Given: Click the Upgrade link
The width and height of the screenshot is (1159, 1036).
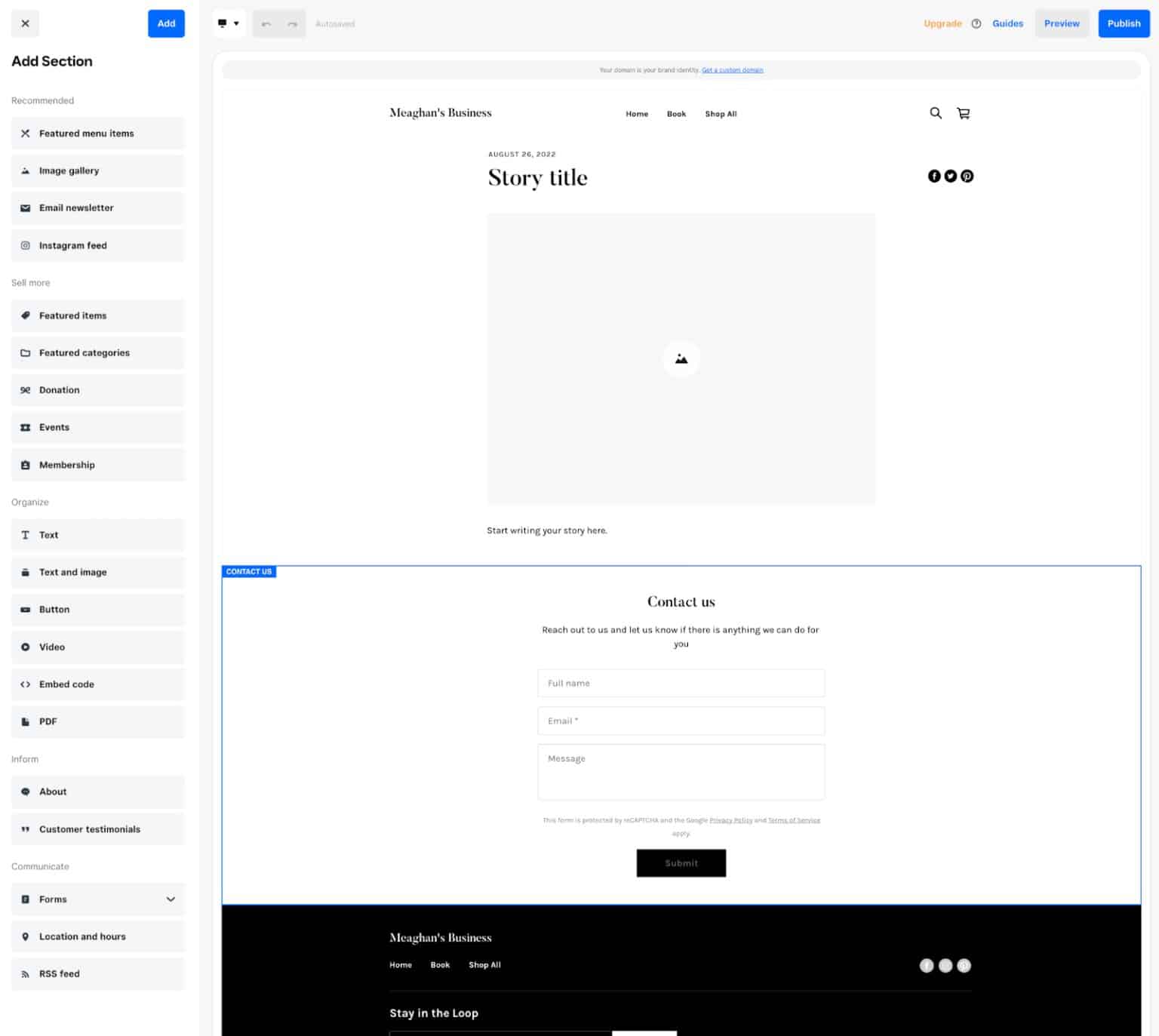Looking at the screenshot, I should [x=942, y=23].
